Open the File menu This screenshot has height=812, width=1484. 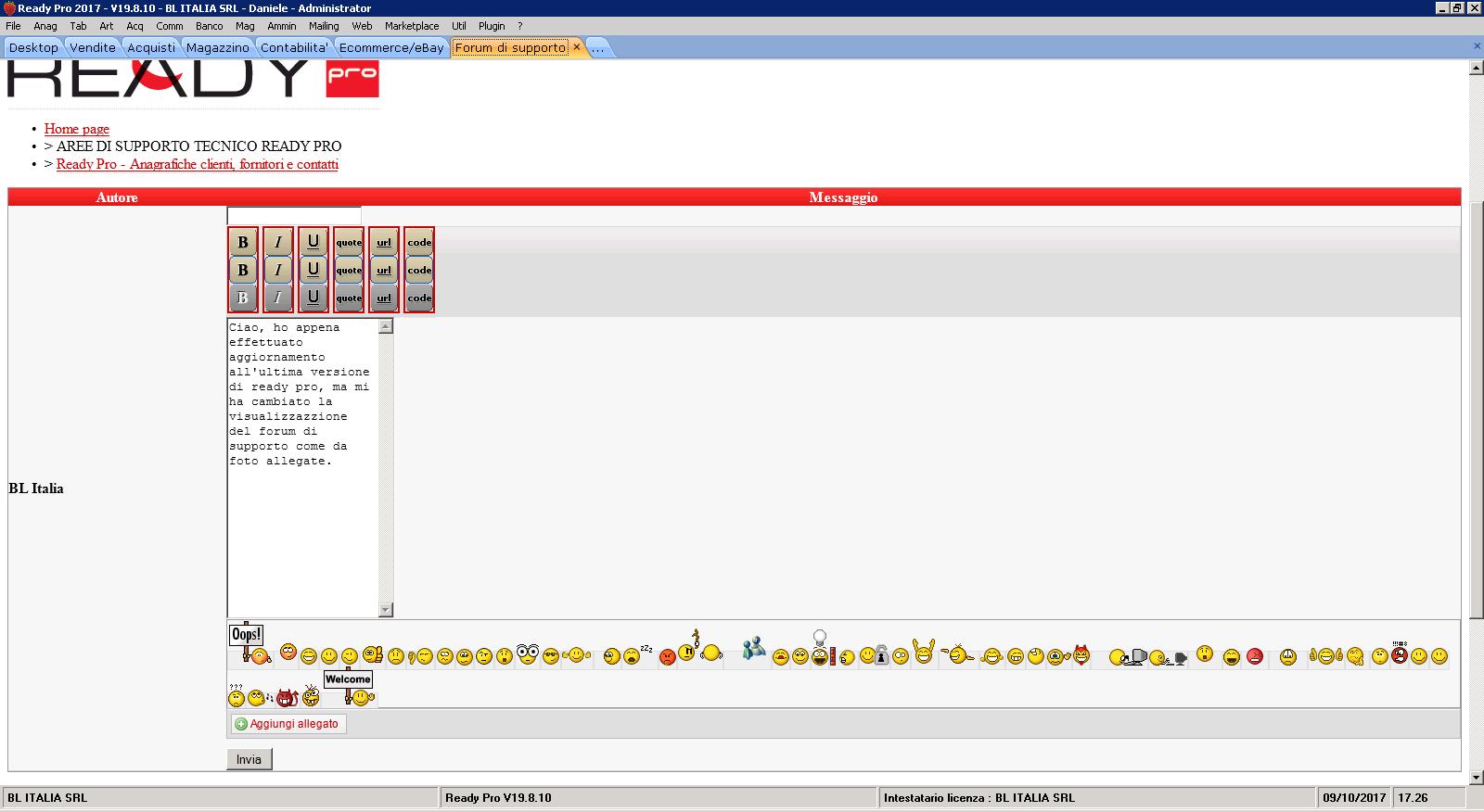[x=13, y=26]
